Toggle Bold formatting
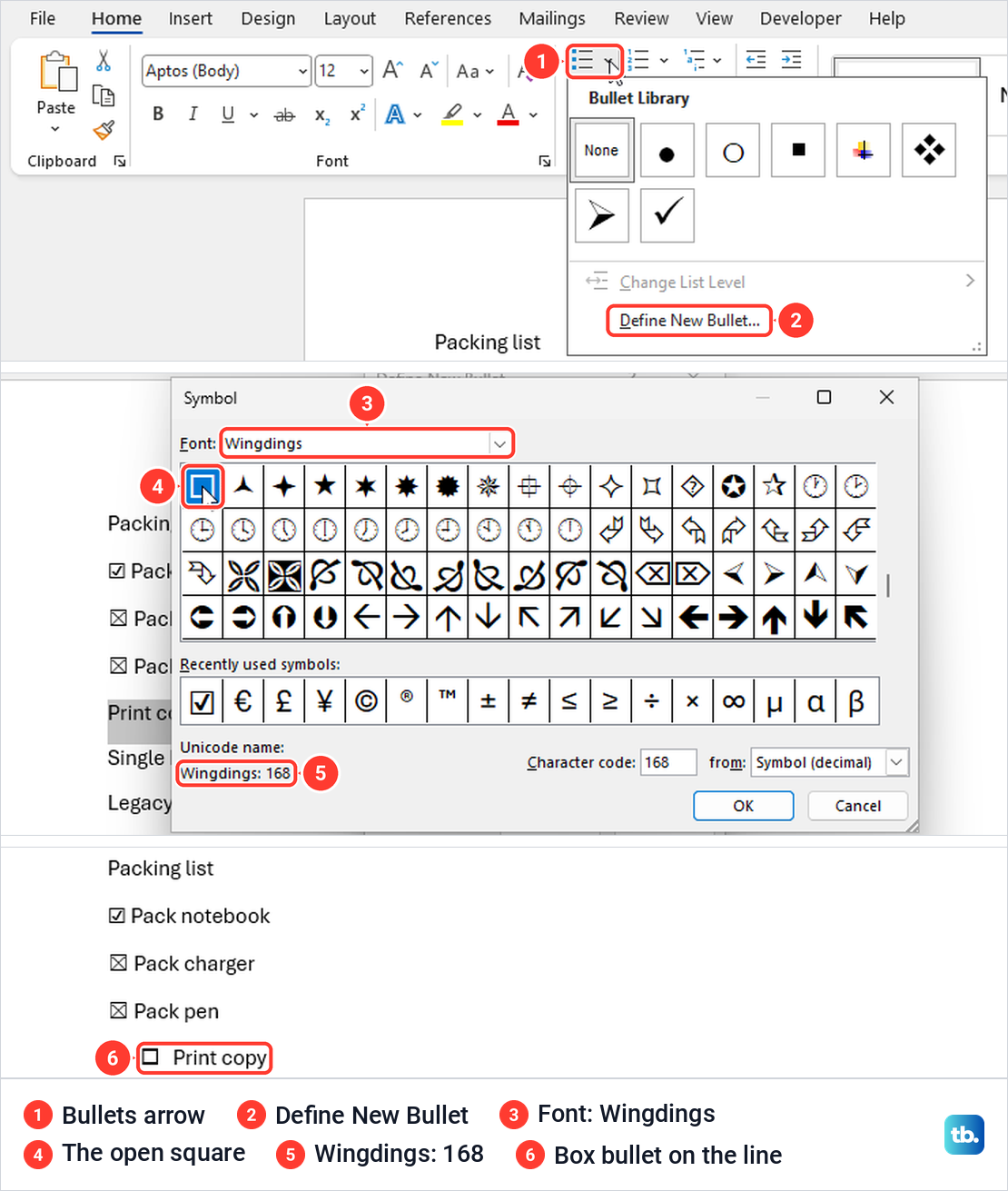The height and width of the screenshot is (1191, 1008). (158, 114)
